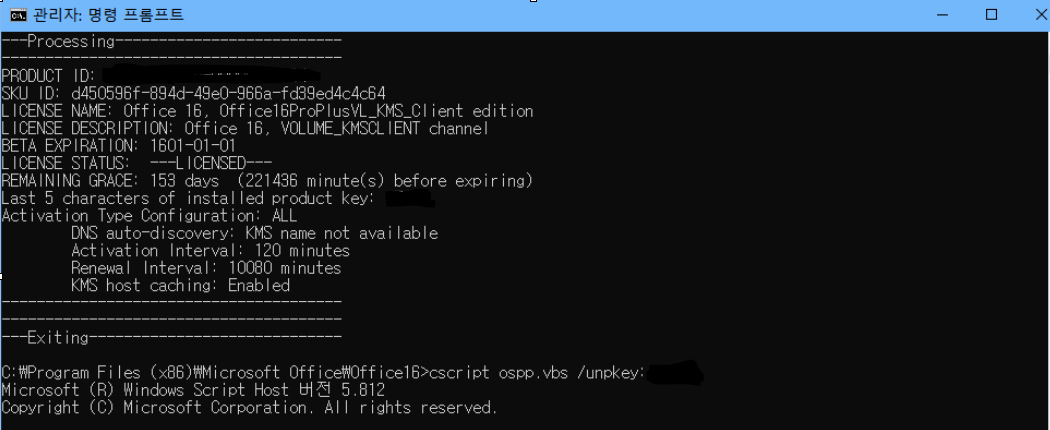Click the LICENSE DESCRIPTION VOLUME_KMSCLIENT line
Viewport: 1050px width, 430px height.
[x=245, y=128]
